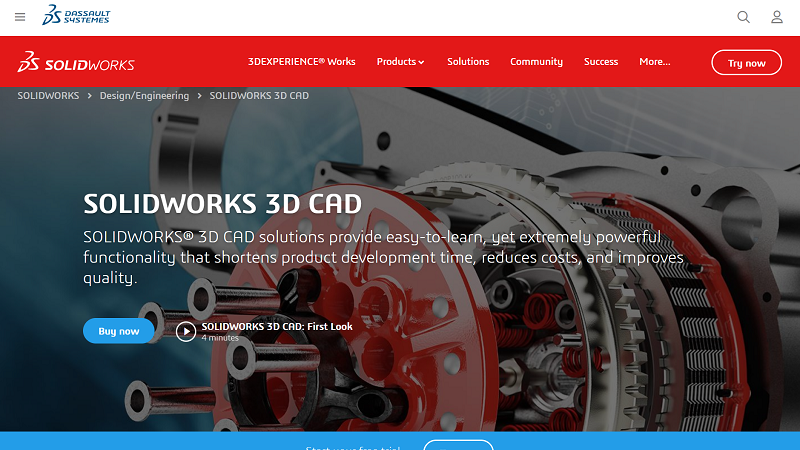The width and height of the screenshot is (800, 450).
Task: Expand the More... navigation menu
Action: click(x=654, y=62)
